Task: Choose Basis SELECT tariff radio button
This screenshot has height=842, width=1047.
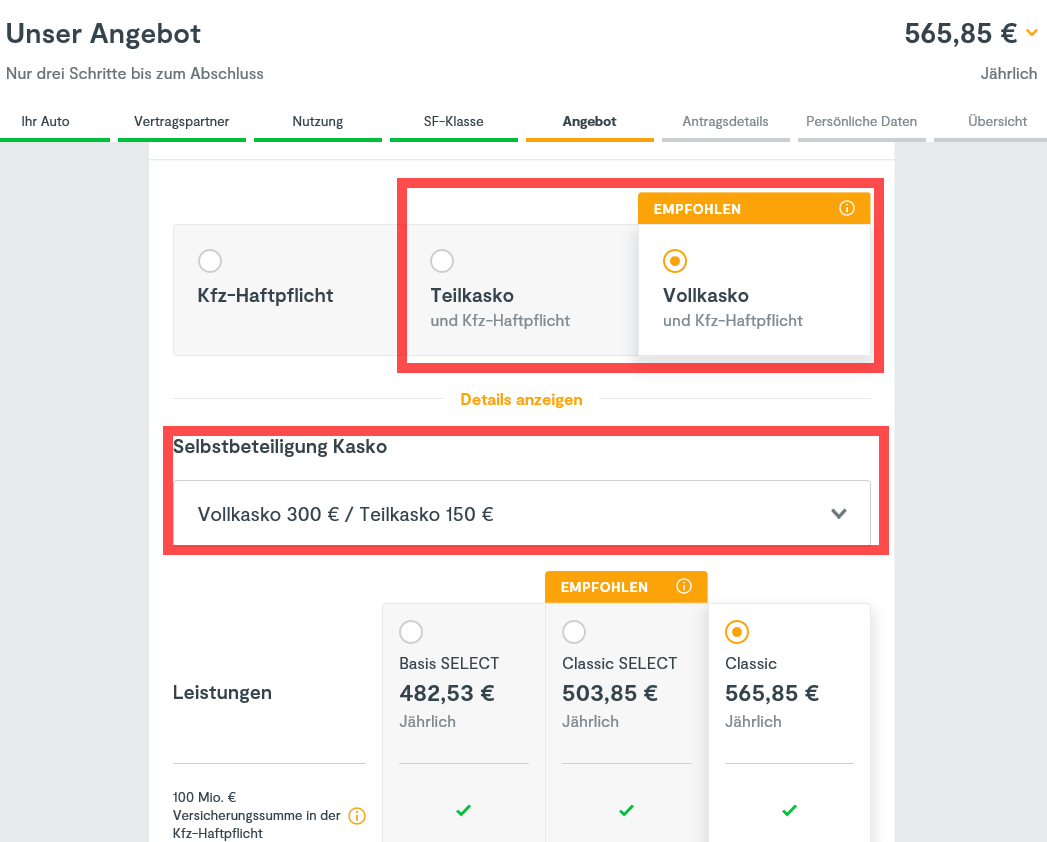Action: pos(411,632)
